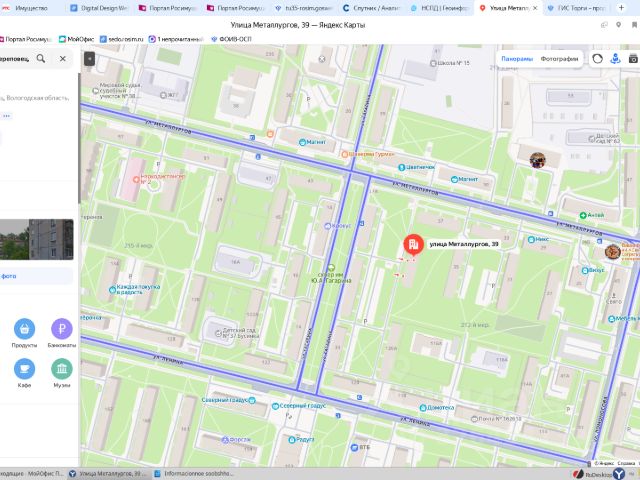640x480 pixels.
Task: Open the ГИС Торги browser tab
Action: 577,8
